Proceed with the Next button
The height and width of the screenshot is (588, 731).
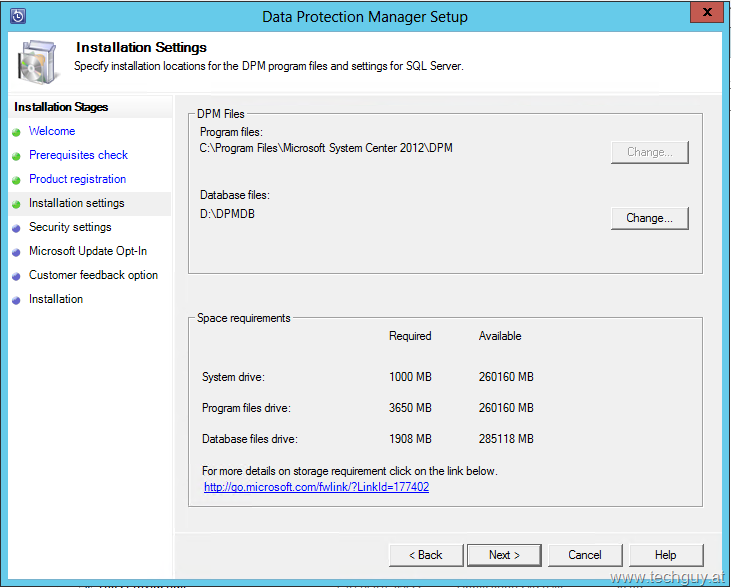tap(504, 555)
